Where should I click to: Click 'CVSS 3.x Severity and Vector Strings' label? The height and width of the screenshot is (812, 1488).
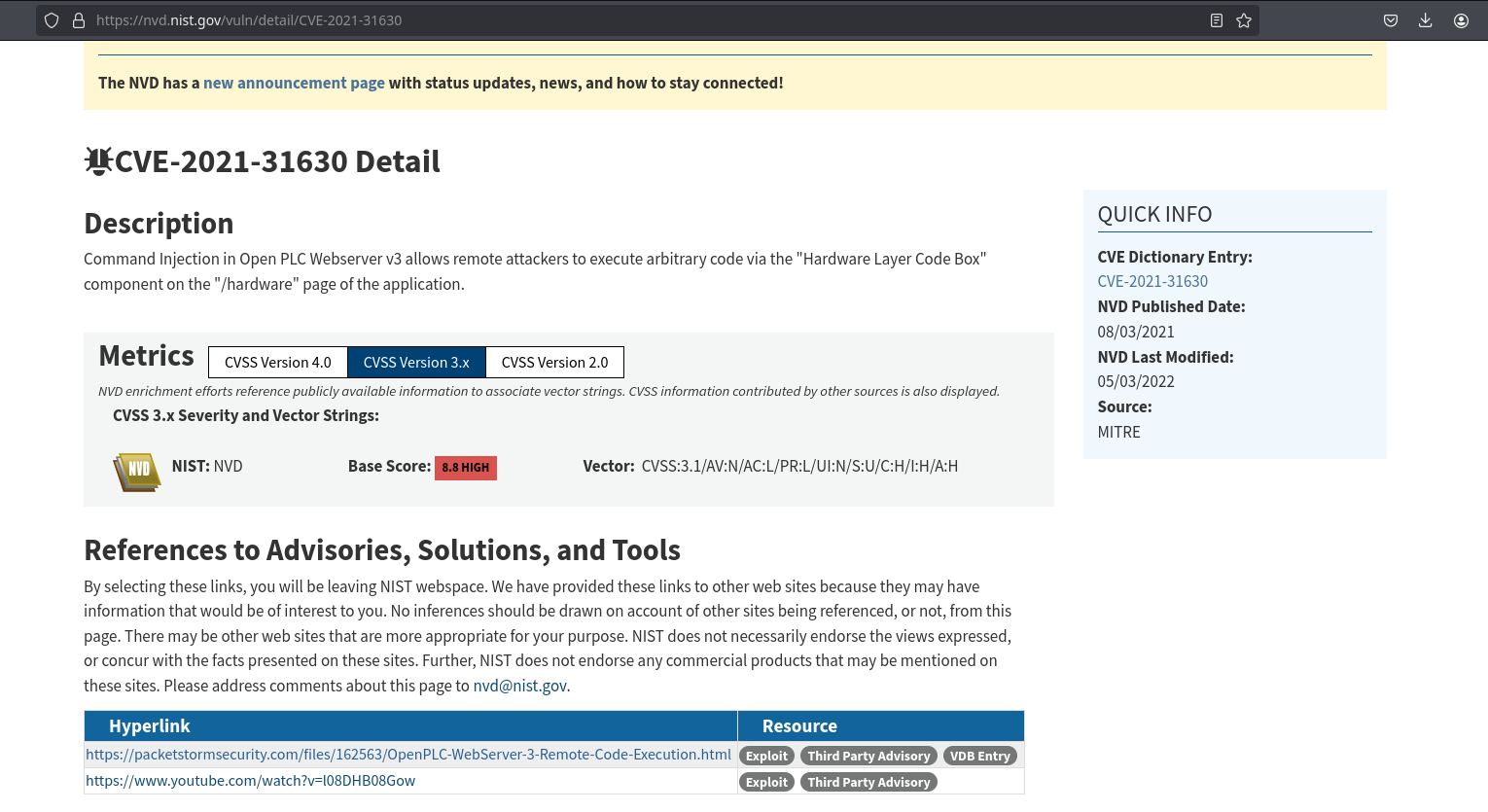(246, 416)
